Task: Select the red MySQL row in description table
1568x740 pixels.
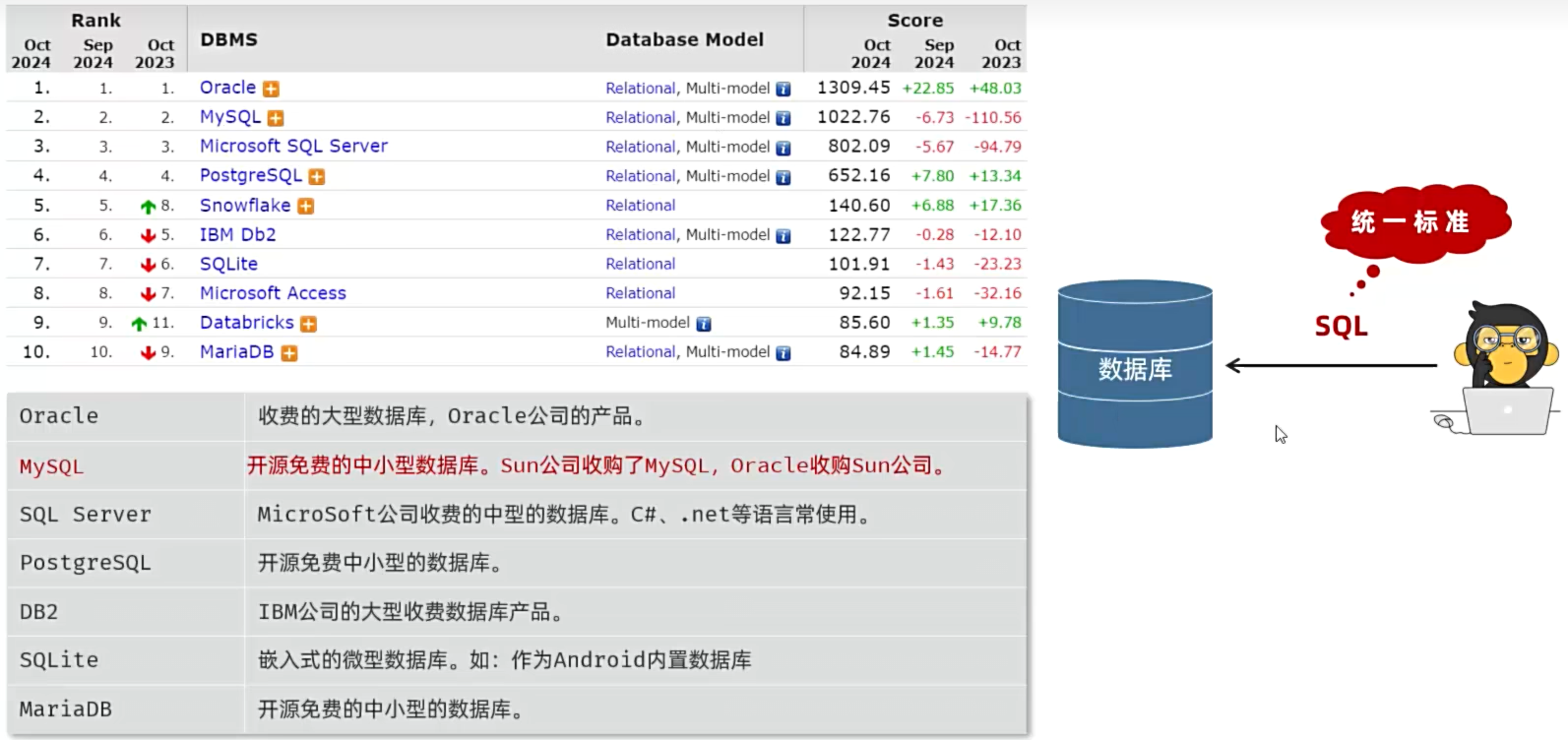Action: [516, 465]
